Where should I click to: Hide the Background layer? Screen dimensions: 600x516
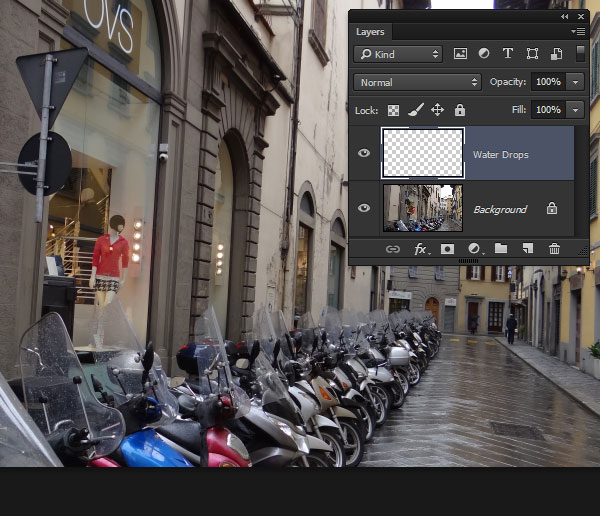pos(364,208)
